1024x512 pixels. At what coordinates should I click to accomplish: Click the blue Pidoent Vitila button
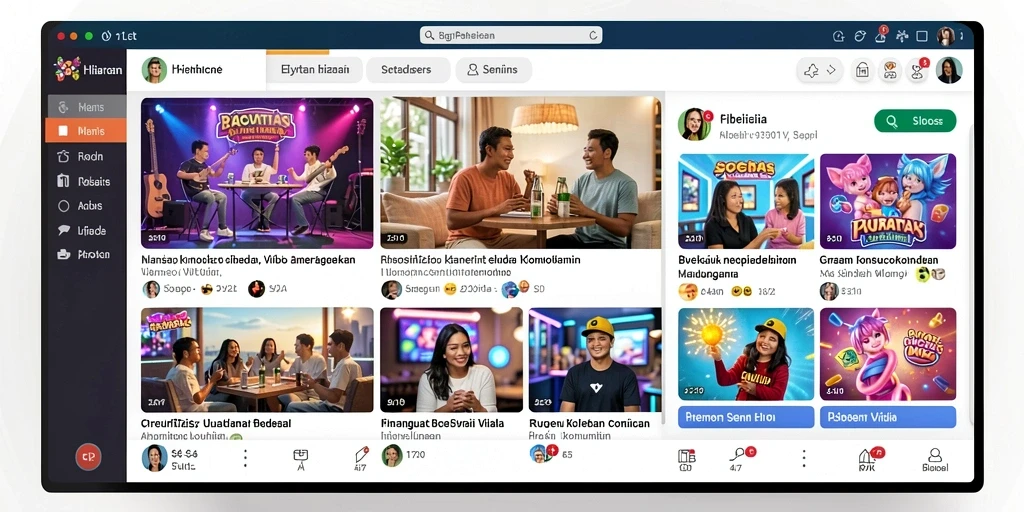(888, 417)
